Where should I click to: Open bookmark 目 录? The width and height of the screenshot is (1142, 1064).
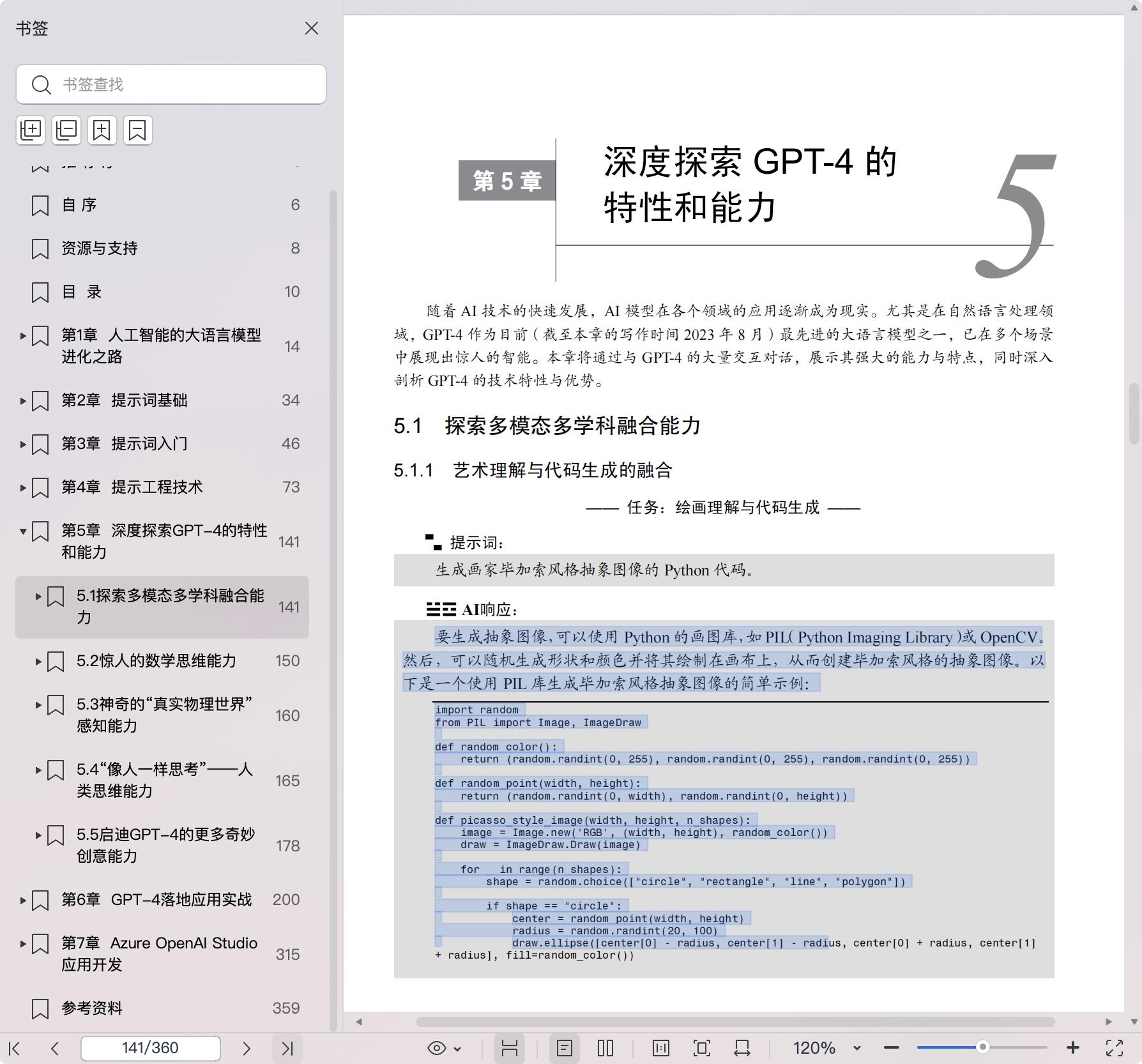pyautogui.click(x=82, y=292)
